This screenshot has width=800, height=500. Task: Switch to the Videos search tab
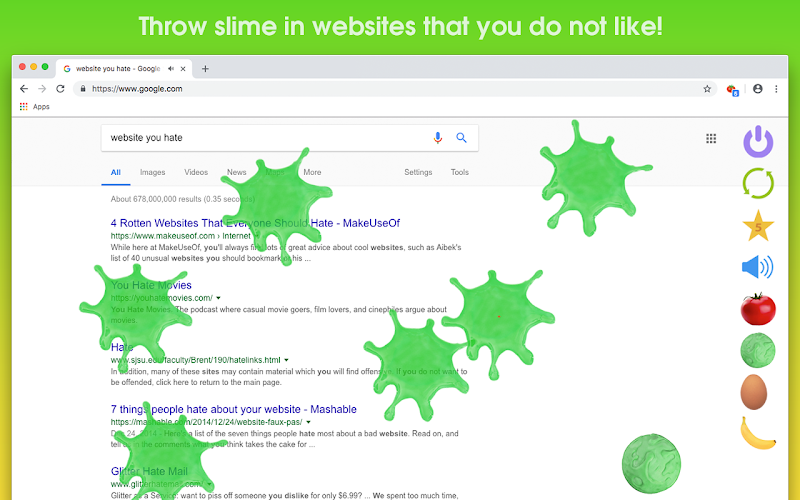196,172
